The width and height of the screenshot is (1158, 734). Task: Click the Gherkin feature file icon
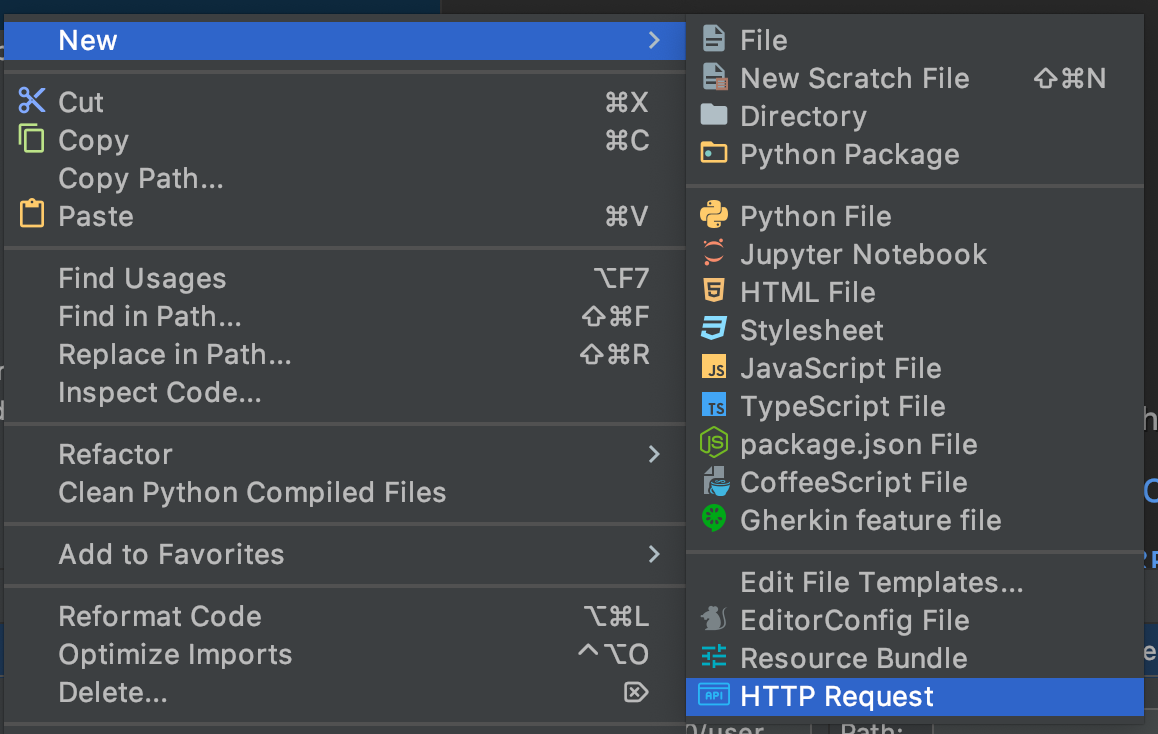(x=713, y=520)
